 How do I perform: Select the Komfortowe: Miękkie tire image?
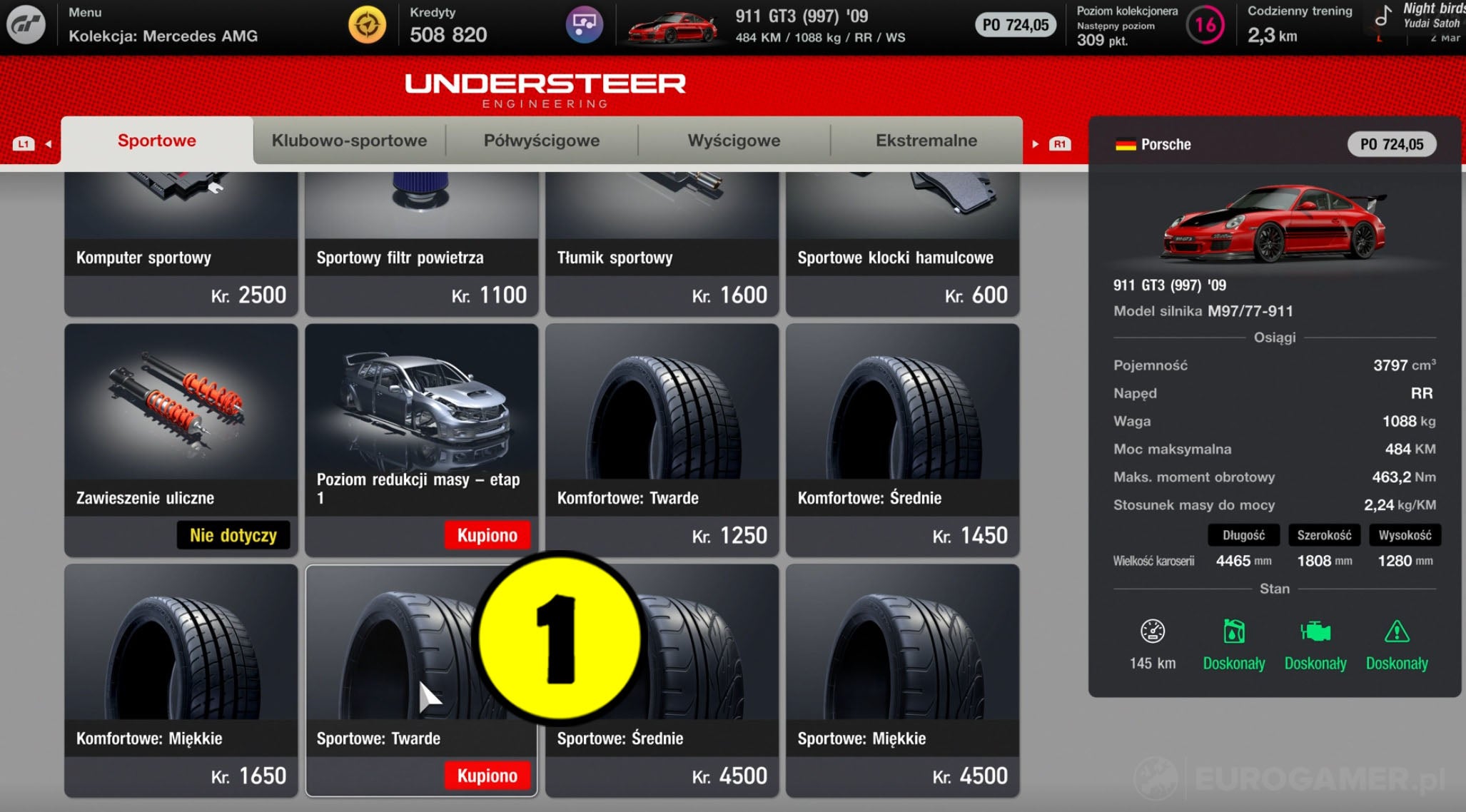coord(181,642)
